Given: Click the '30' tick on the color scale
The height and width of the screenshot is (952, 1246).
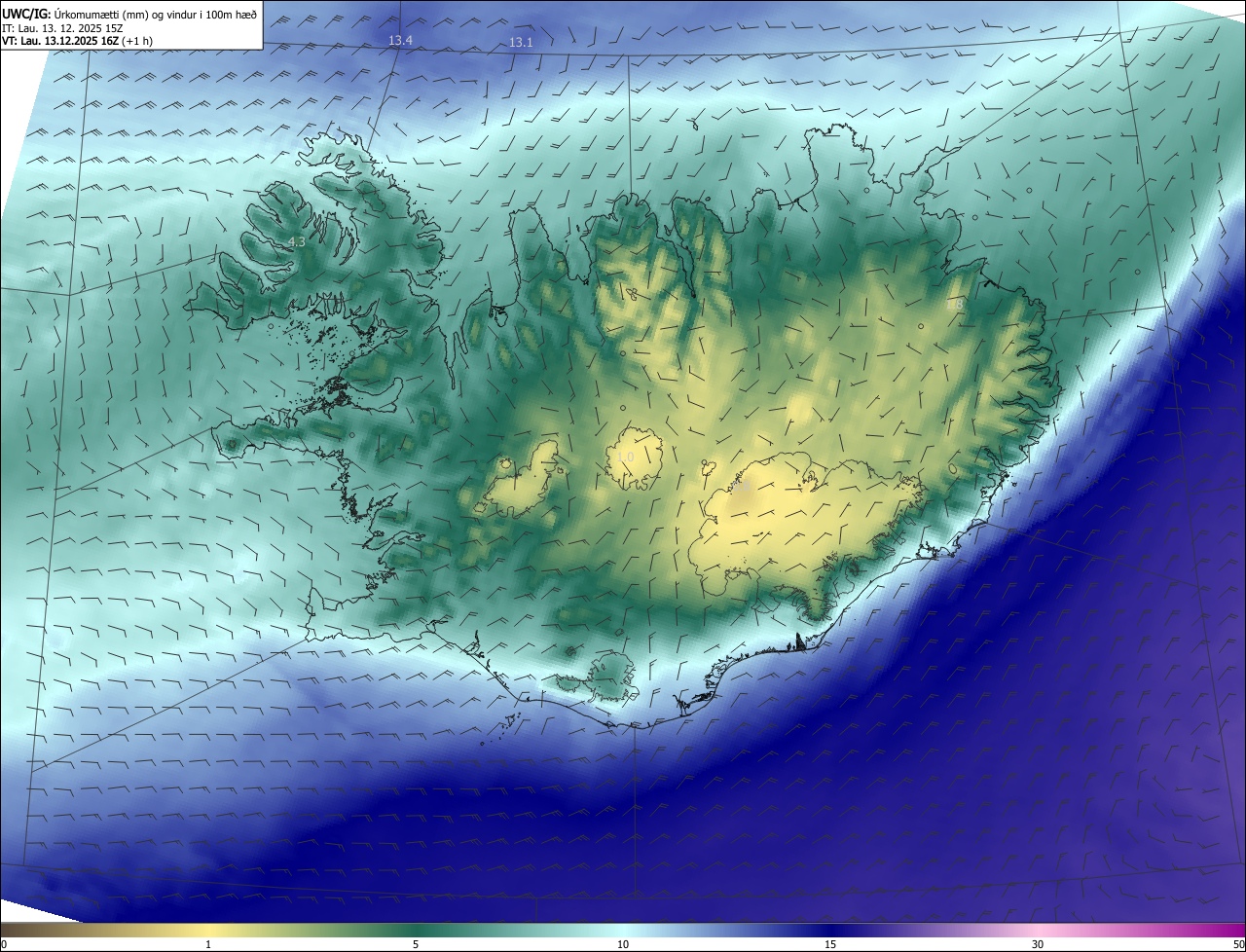Looking at the screenshot, I should pos(1038,944).
